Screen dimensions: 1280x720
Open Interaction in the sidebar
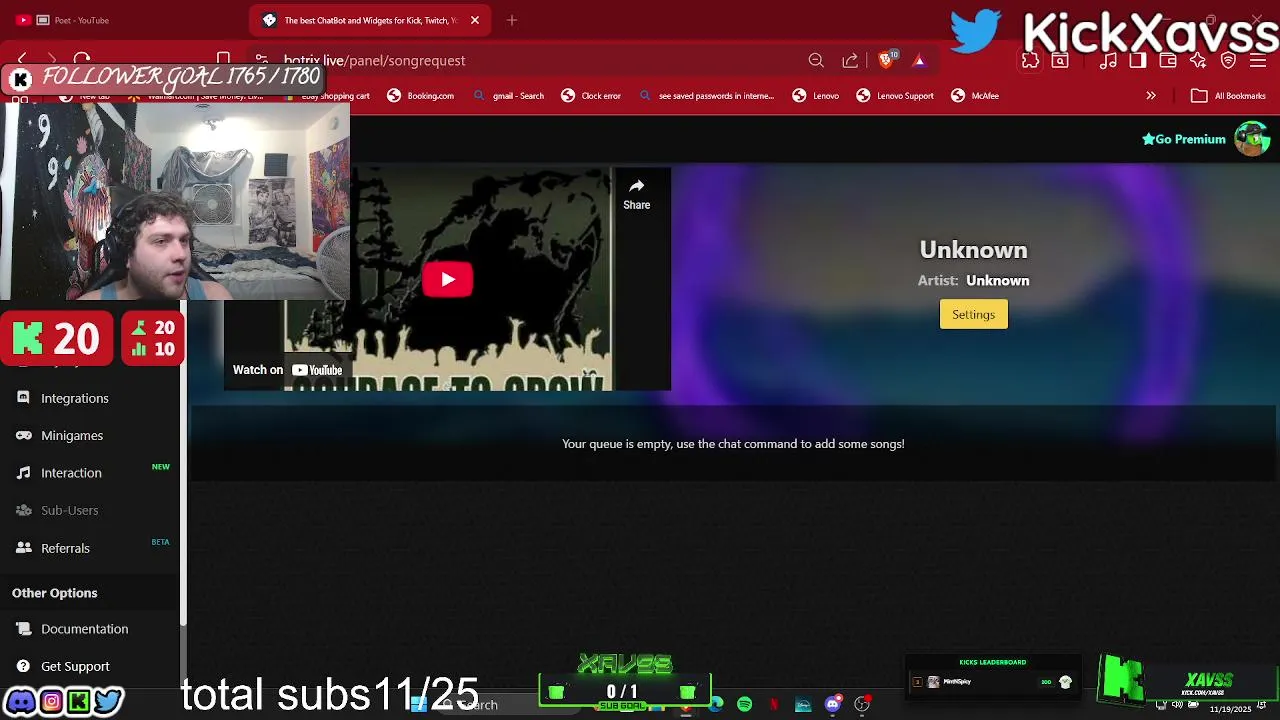pos(71,473)
